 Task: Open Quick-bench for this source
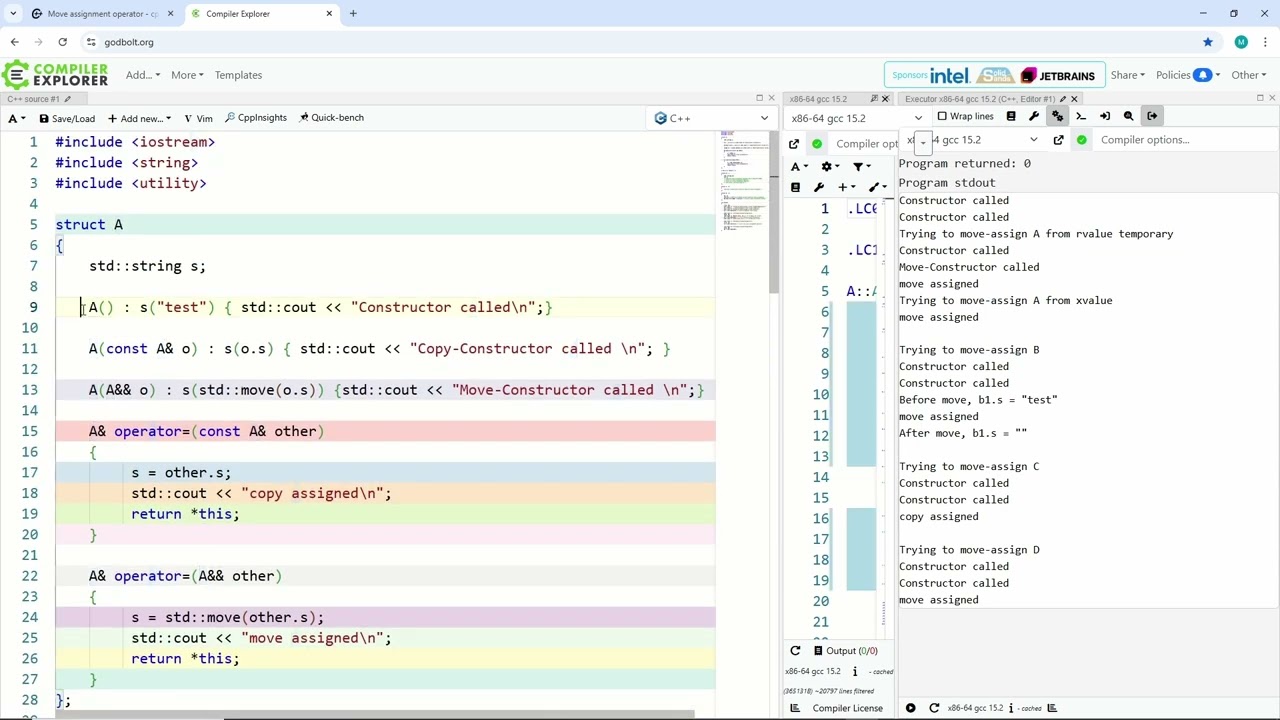[331, 118]
